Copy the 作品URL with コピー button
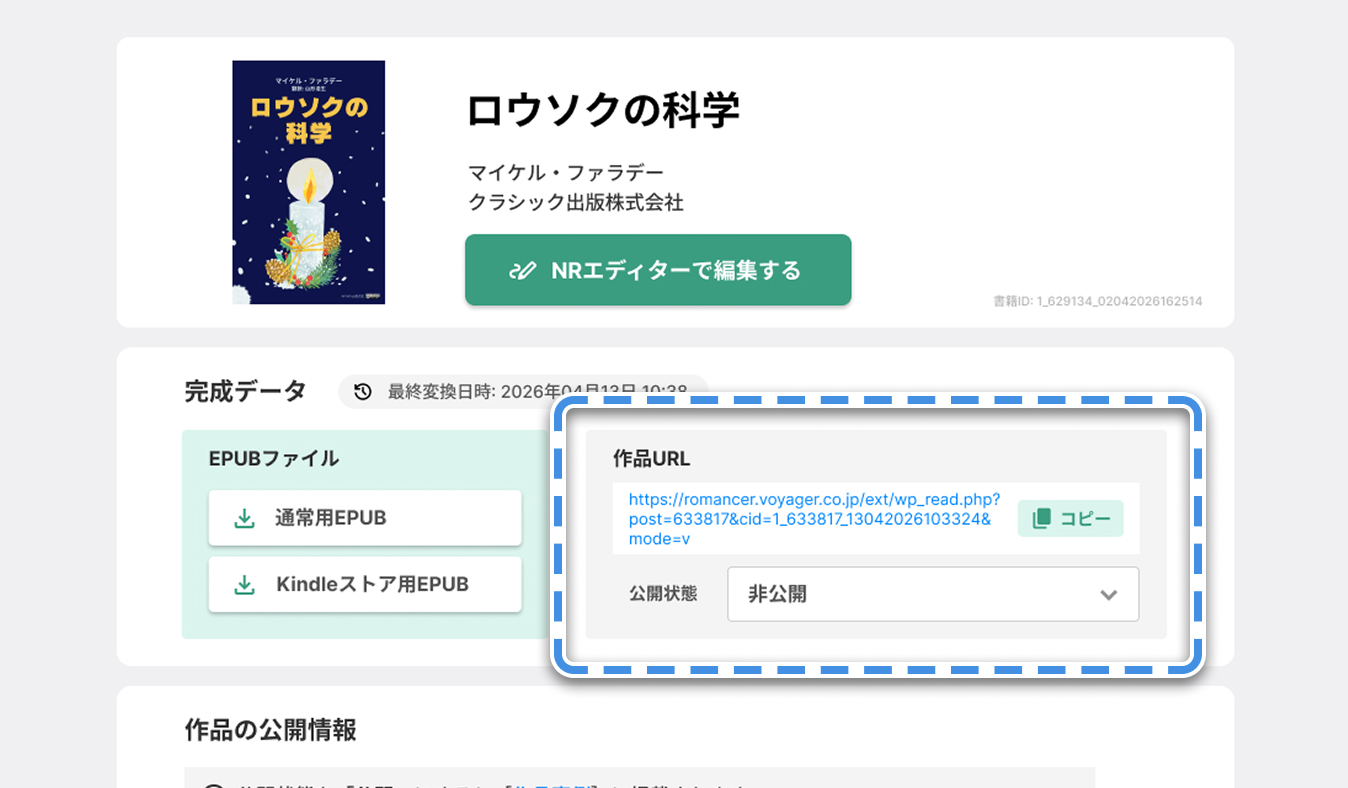Viewport: 1348px width, 788px height. pyautogui.click(x=1070, y=518)
